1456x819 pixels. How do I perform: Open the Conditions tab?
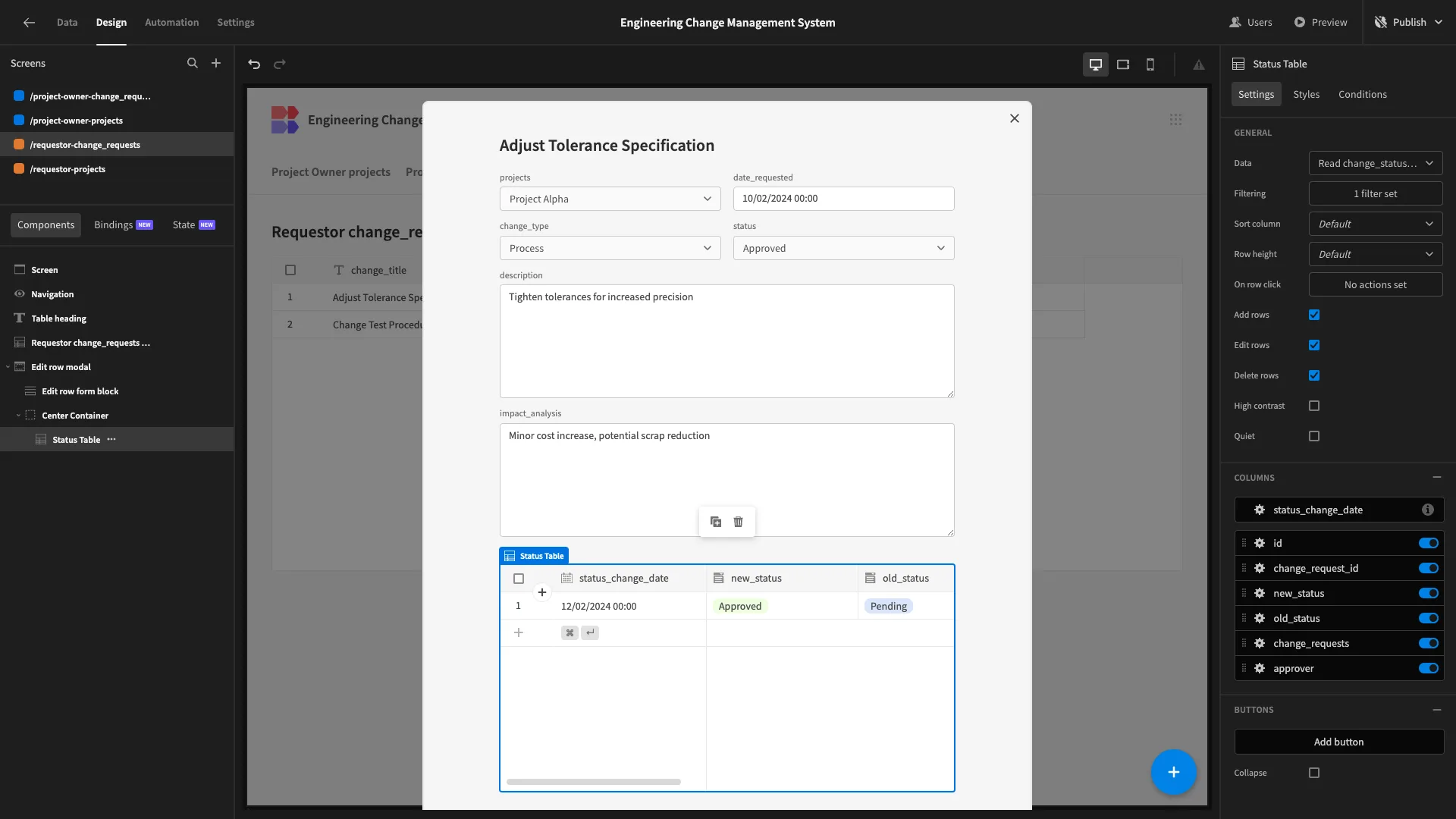[1363, 94]
